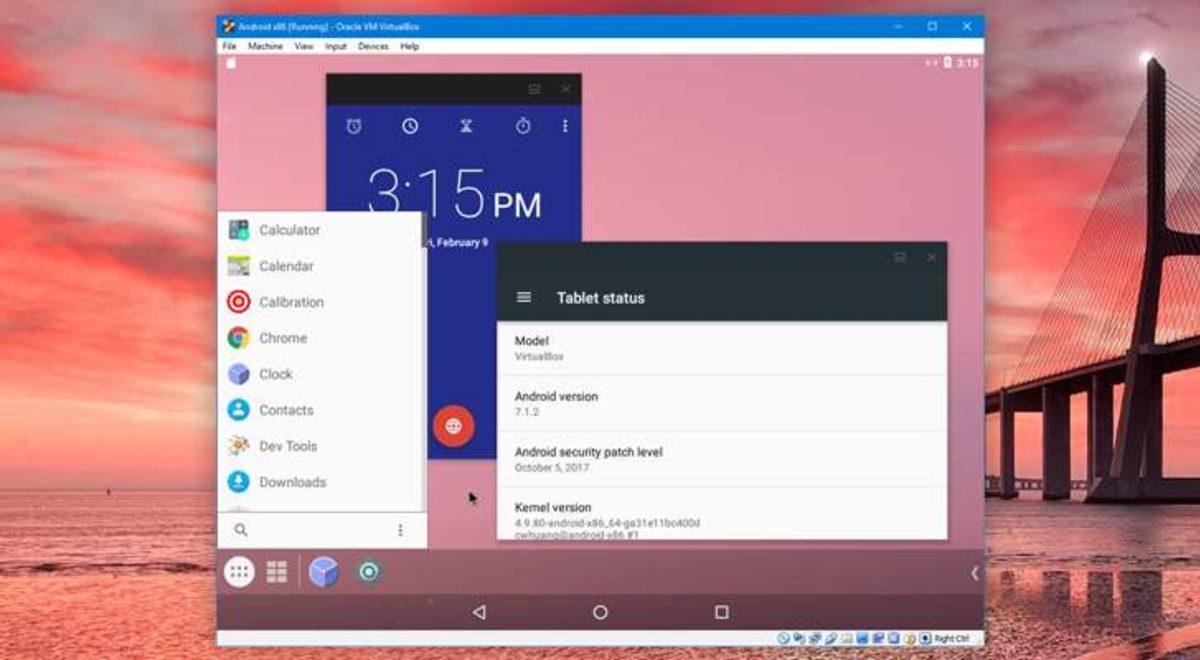Open the Machine menu in VirtualBox
Screen dimensions: 1200x660
pyautogui.click(x=264, y=46)
